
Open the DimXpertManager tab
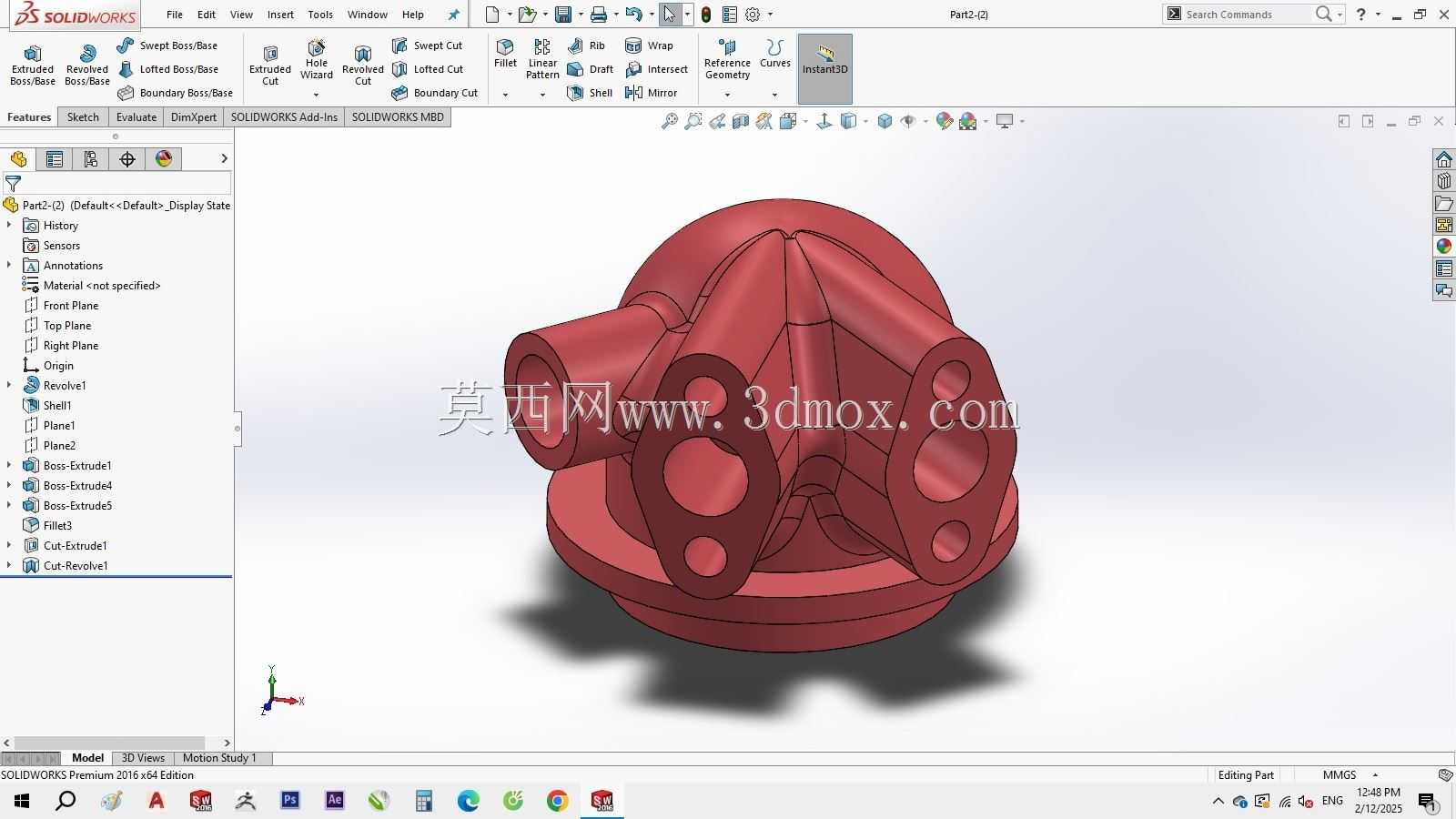pos(127,159)
